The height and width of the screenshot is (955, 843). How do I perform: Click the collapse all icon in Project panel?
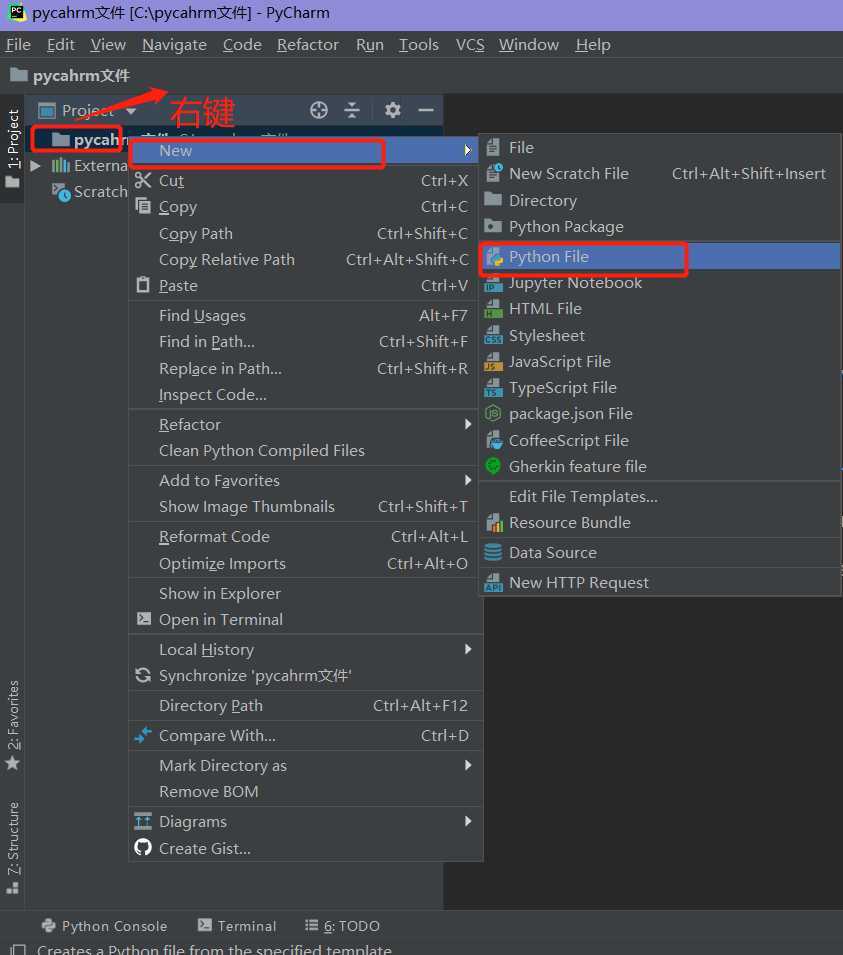[x=352, y=110]
